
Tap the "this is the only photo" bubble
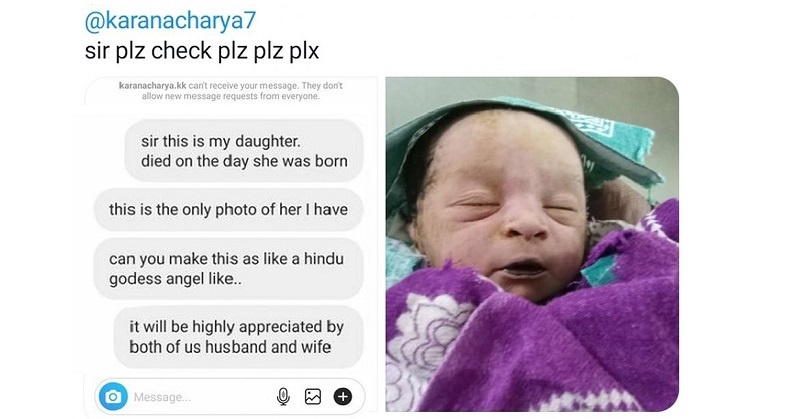(x=228, y=209)
